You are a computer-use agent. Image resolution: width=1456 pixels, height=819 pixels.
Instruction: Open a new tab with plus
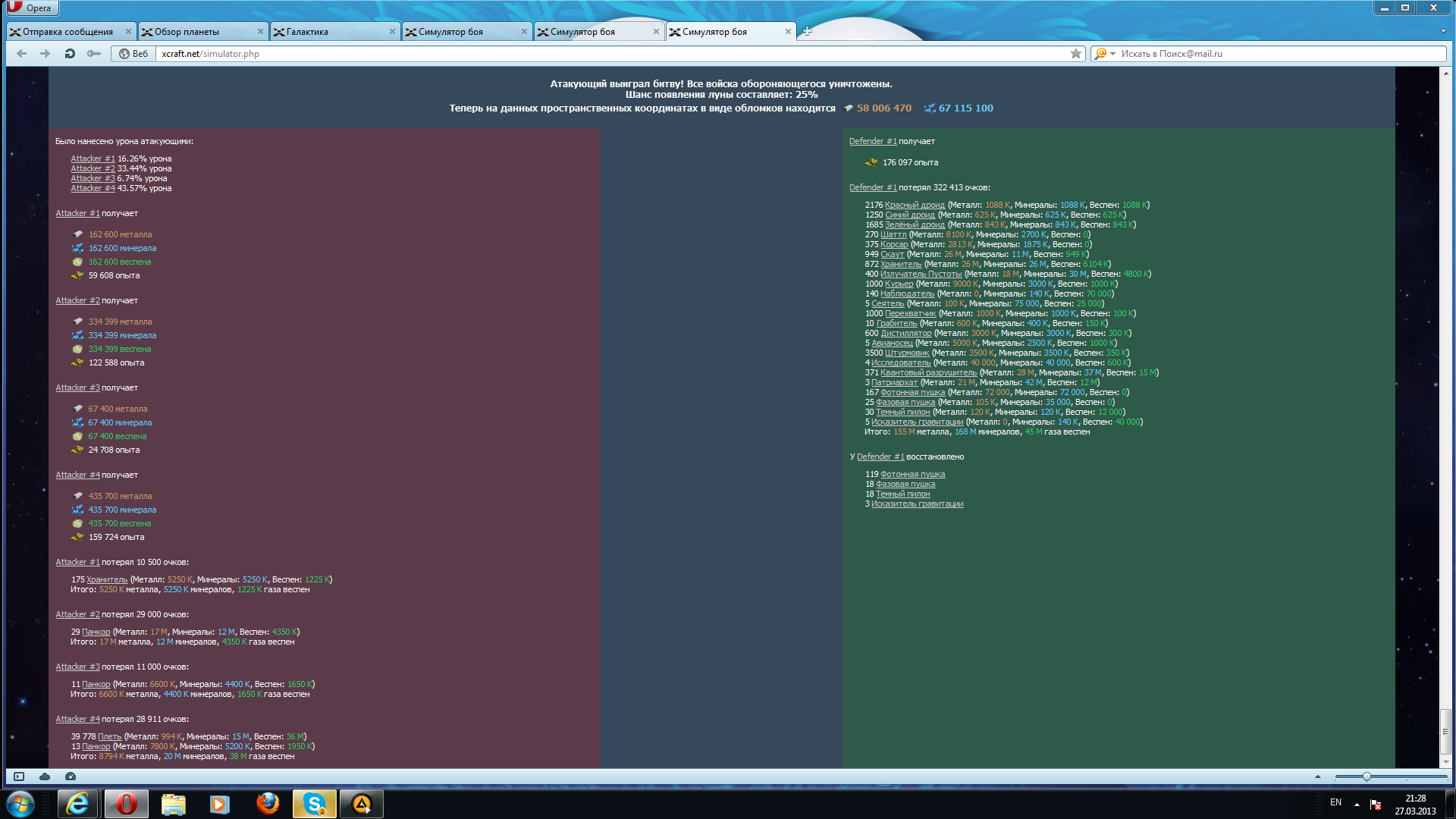point(807,31)
